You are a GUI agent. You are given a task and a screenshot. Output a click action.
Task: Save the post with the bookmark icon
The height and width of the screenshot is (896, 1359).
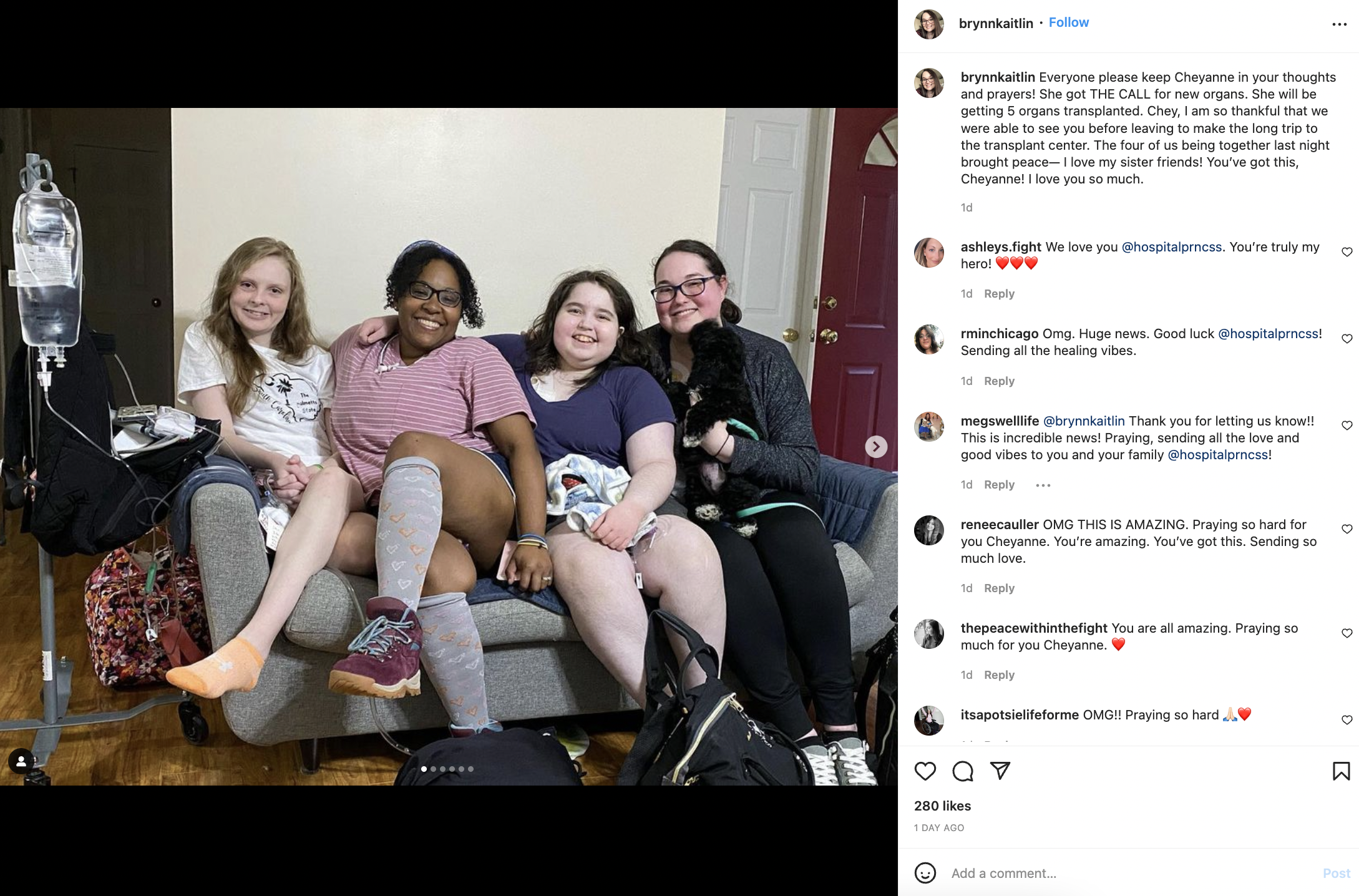point(1341,771)
